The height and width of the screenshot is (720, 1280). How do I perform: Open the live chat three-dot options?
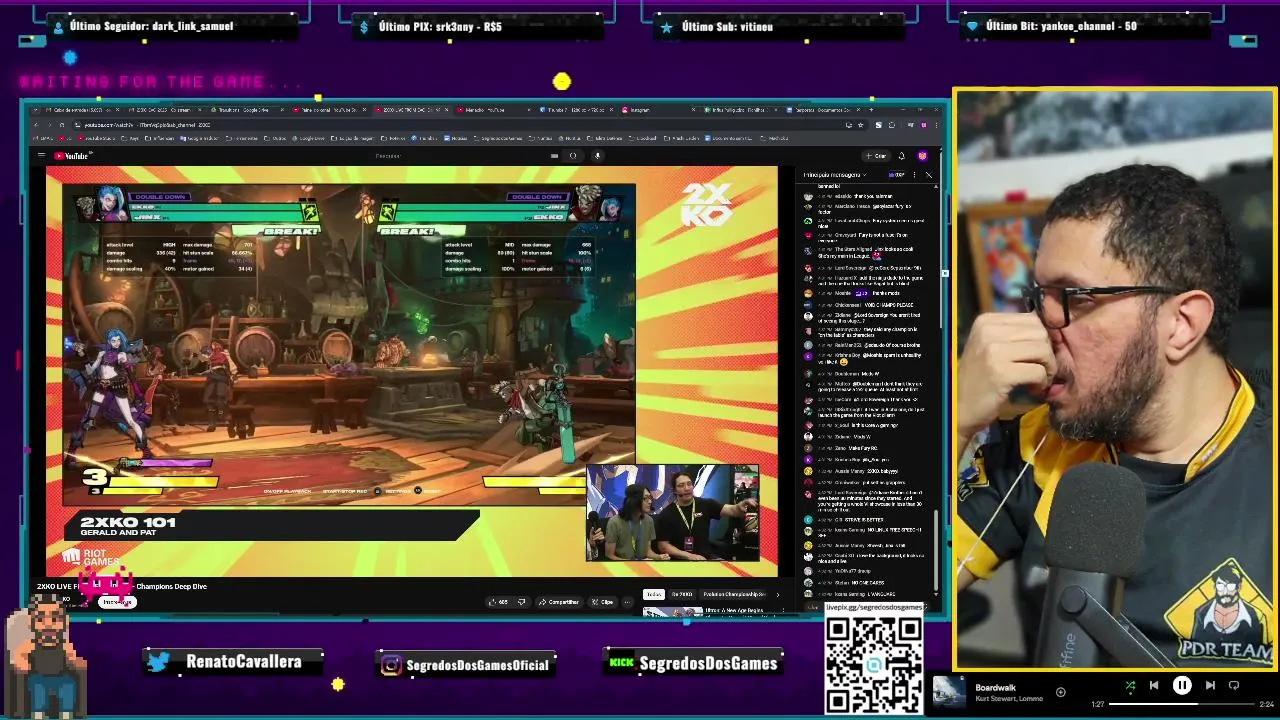(914, 175)
